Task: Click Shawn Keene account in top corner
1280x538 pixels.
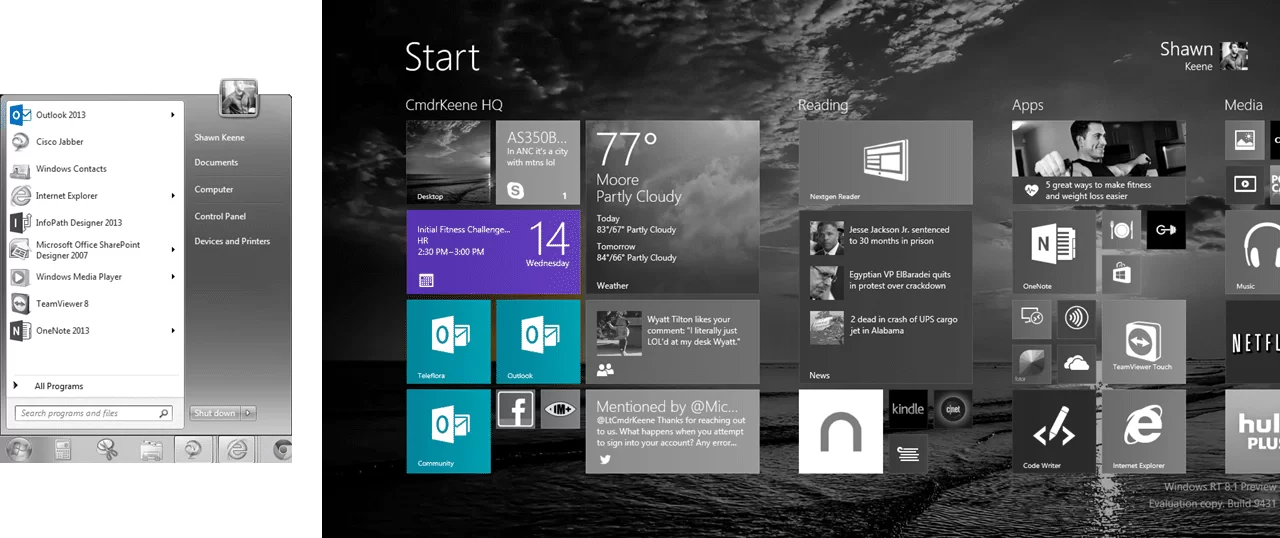Action: pyautogui.click(x=1204, y=56)
